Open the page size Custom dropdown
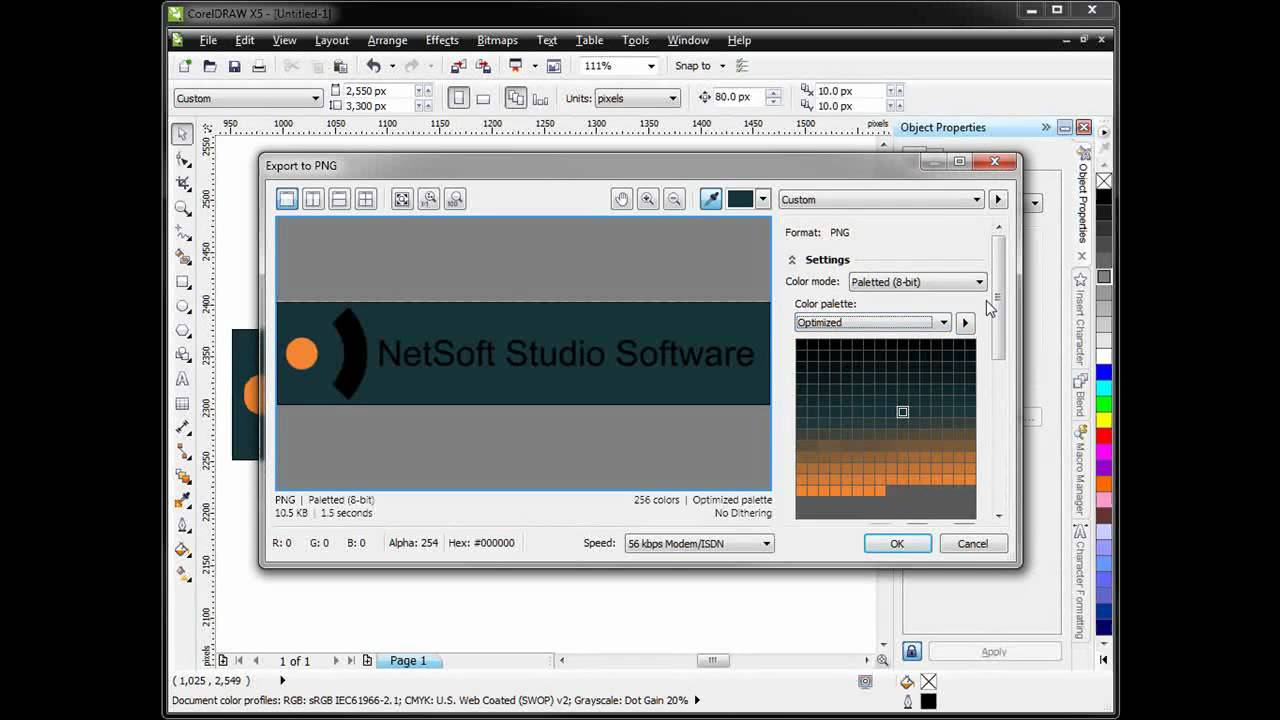This screenshot has height=720, width=1280. [x=248, y=98]
